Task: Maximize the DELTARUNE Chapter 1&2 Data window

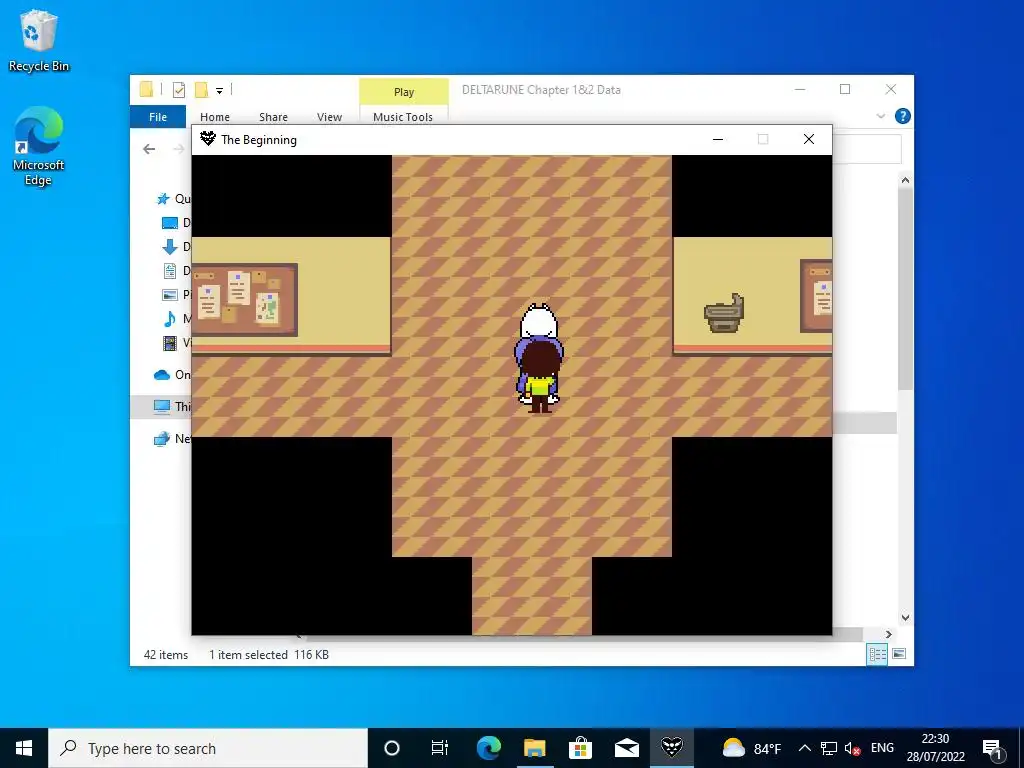Action: tap(845, 89)
